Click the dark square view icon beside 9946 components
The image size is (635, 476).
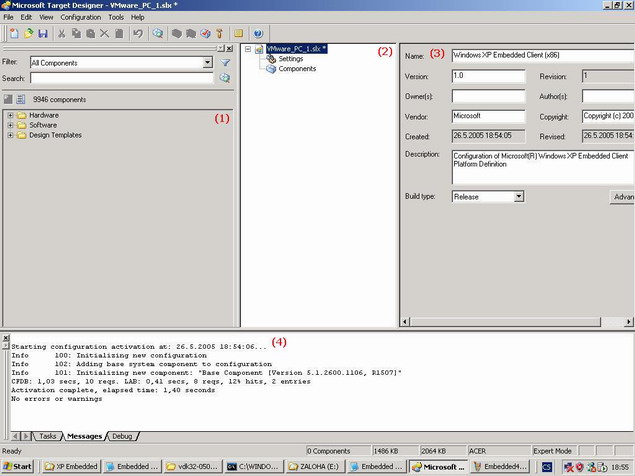(8, 99)
